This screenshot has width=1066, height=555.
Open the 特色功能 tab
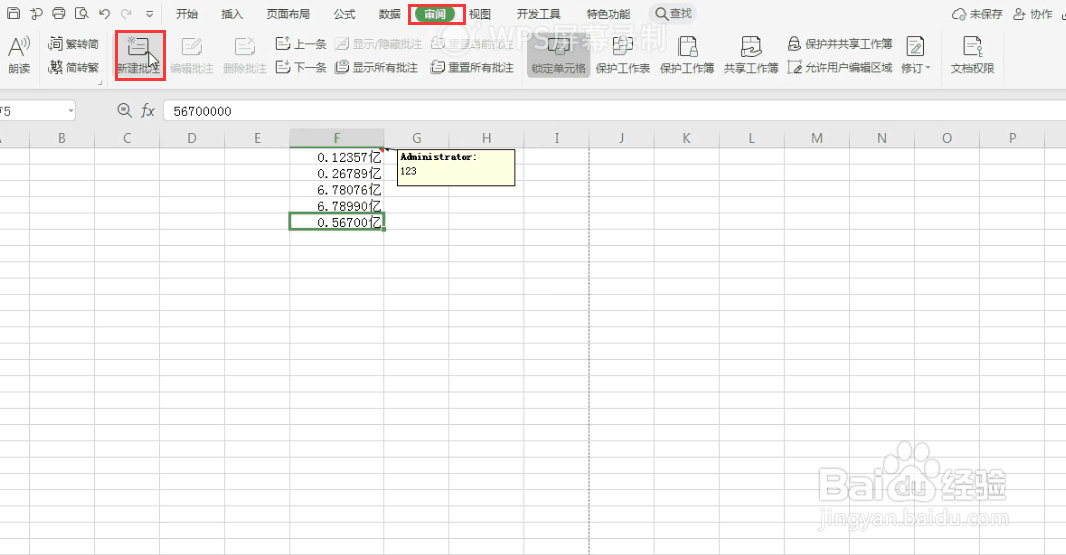(x=608, y=14)
